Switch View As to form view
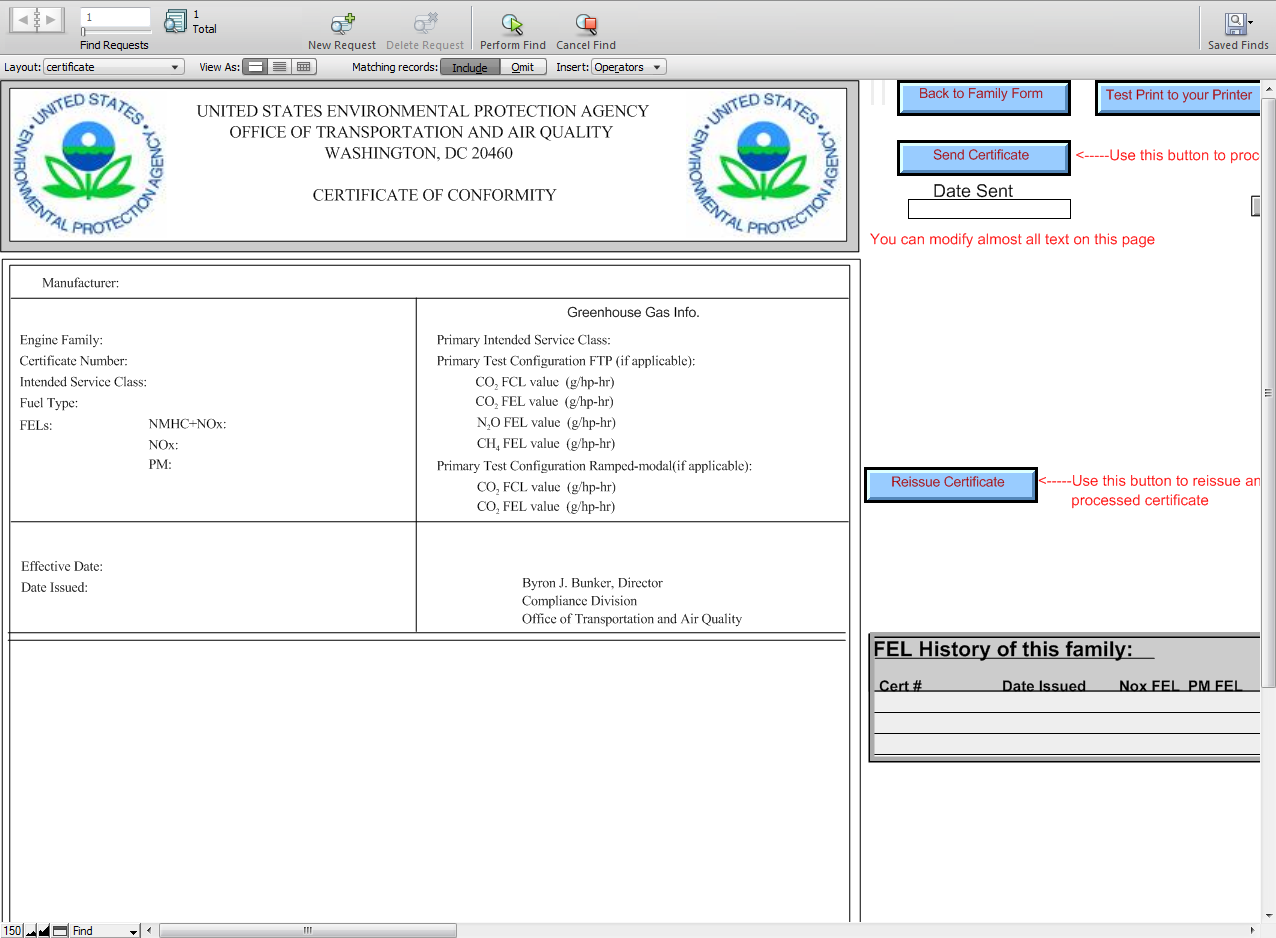Viewport: 1276px width, 938px height. [256, 67]
